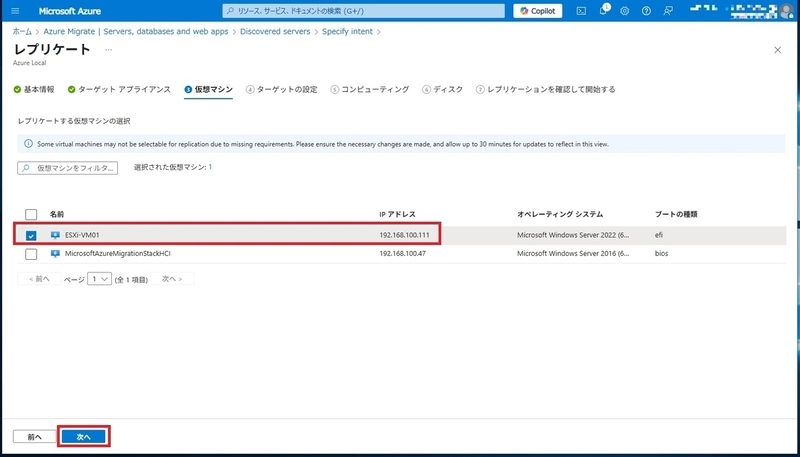
Task: Click the オペレーティング システム column header
Action: [x=560, y=214]
